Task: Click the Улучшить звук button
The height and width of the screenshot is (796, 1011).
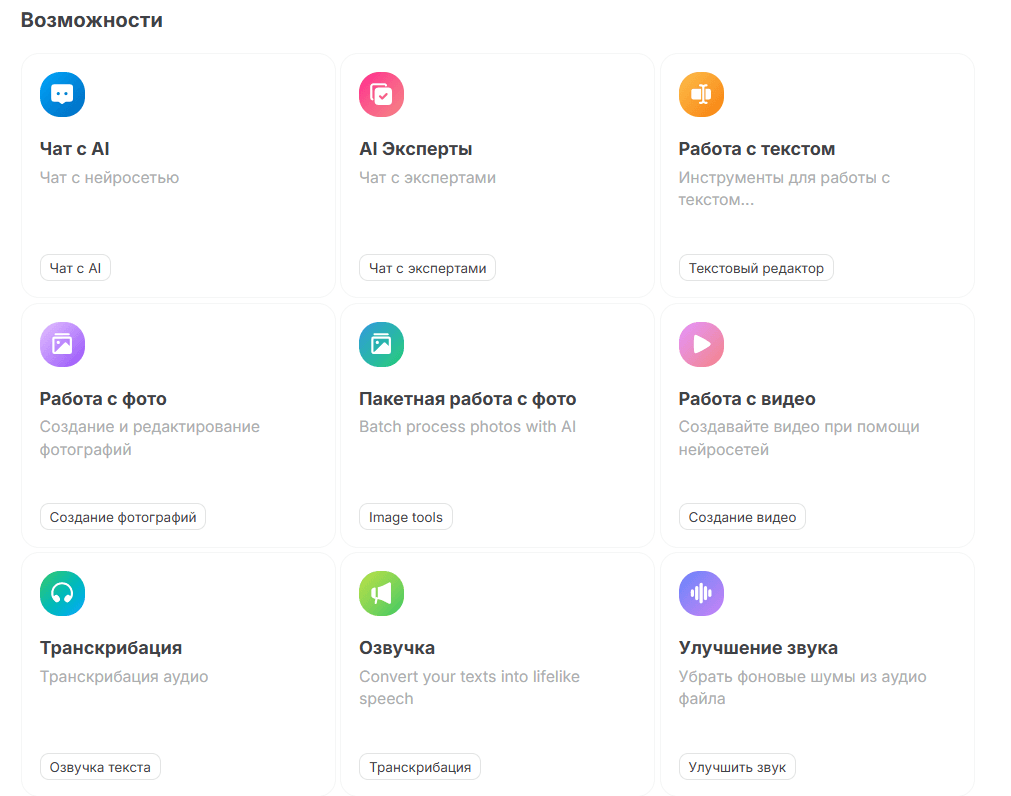Action: 737,767
